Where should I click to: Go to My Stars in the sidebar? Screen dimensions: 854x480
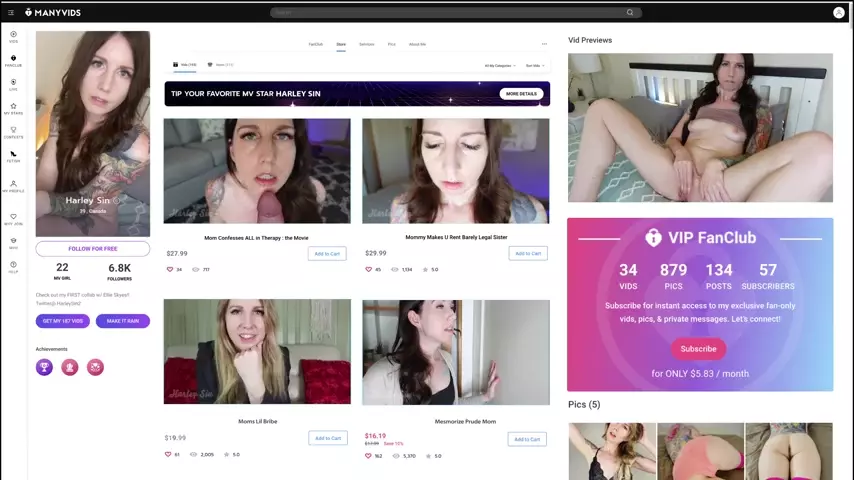click(x=13, y=107)
